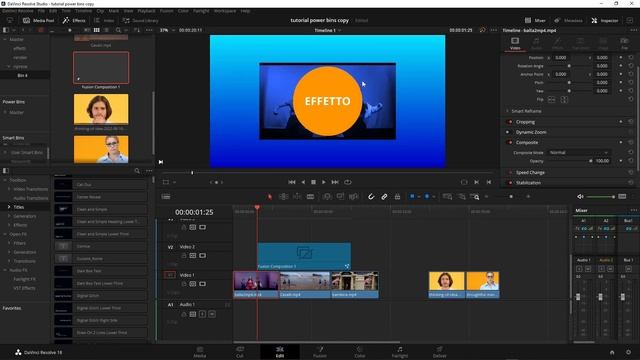Switch to the Cut page

coord(240,352)
